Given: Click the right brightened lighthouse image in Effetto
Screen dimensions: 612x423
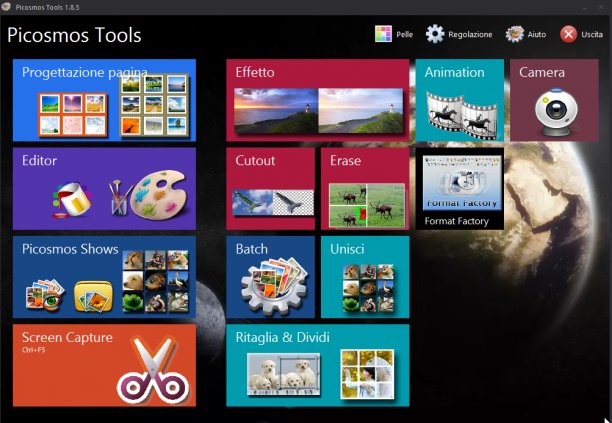Looking at the screenshot, I should pos(361,110).
